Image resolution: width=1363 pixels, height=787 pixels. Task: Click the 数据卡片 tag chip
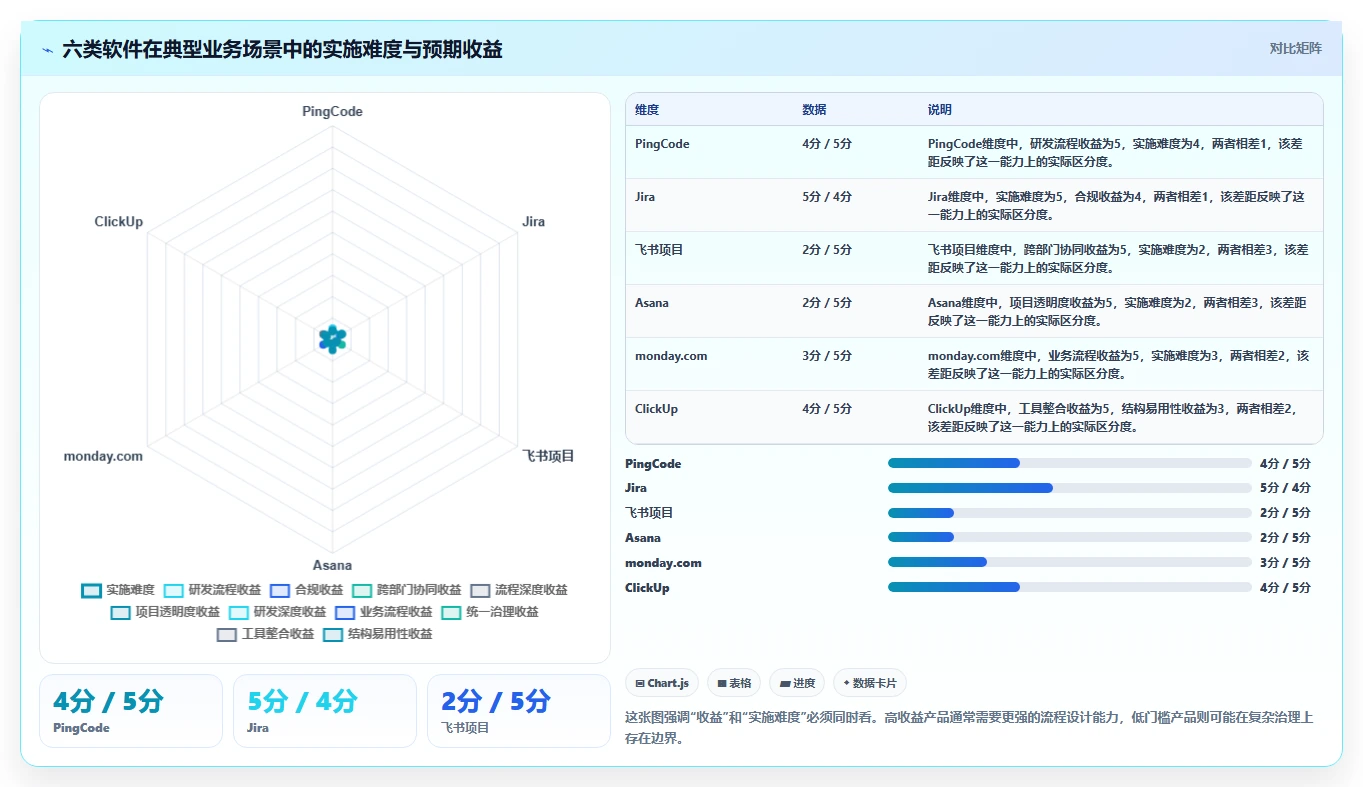pos(870,683)
